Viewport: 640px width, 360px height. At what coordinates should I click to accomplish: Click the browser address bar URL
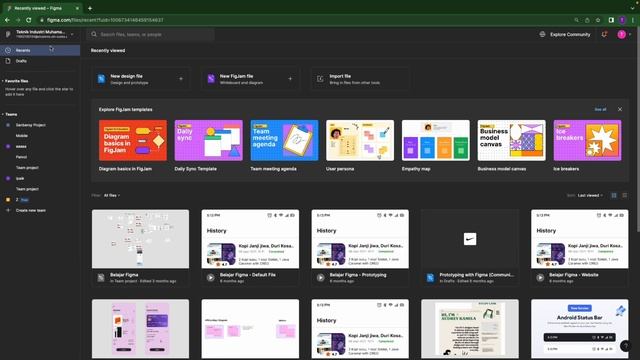[105, 20]
